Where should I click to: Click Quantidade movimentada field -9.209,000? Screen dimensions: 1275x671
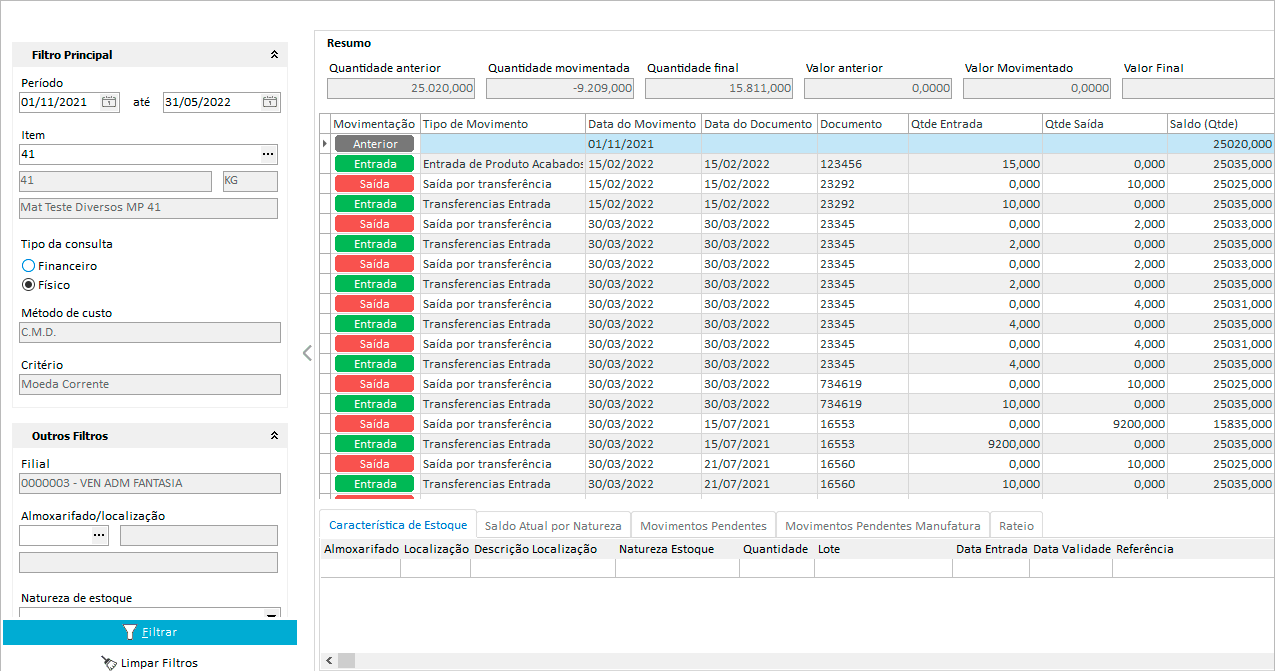pyautogui.click(x=560, y=88)
